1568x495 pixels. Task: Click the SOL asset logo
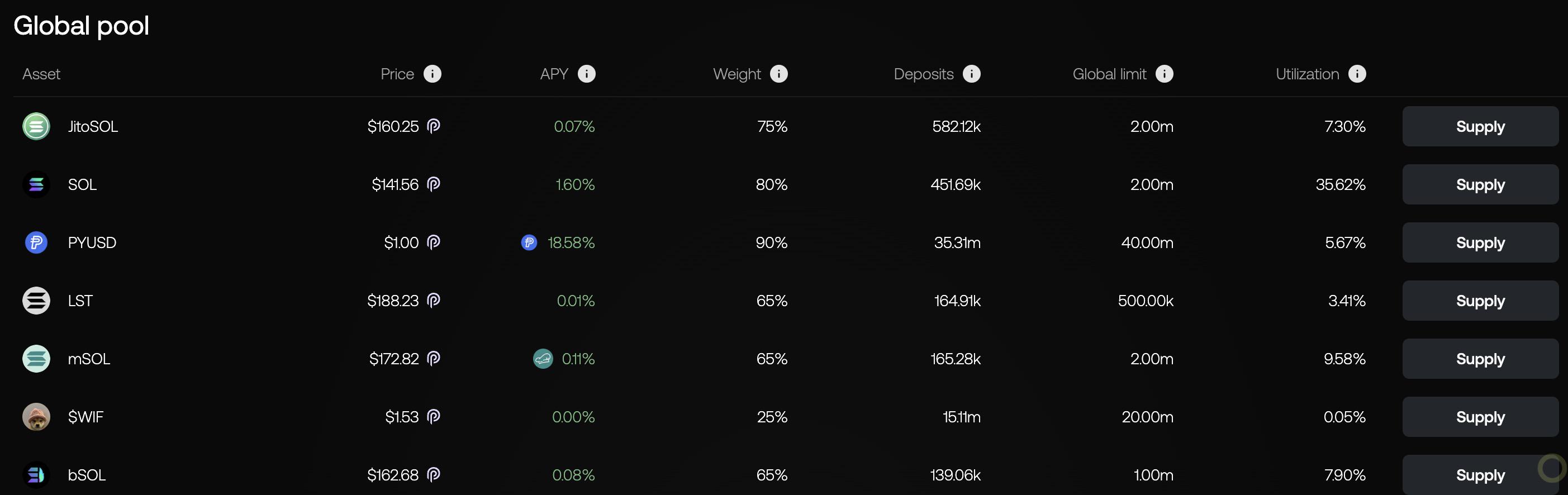click(36, 184)
